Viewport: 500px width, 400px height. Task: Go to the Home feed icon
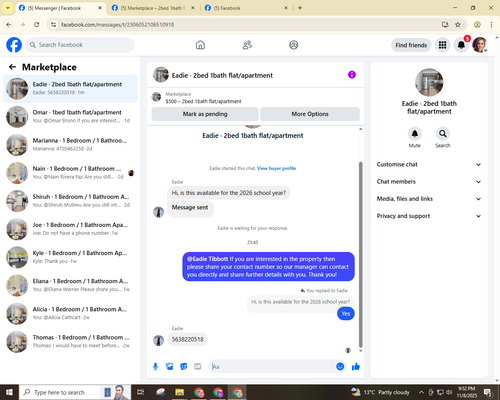pyautogui.click(x=200, y=45)
